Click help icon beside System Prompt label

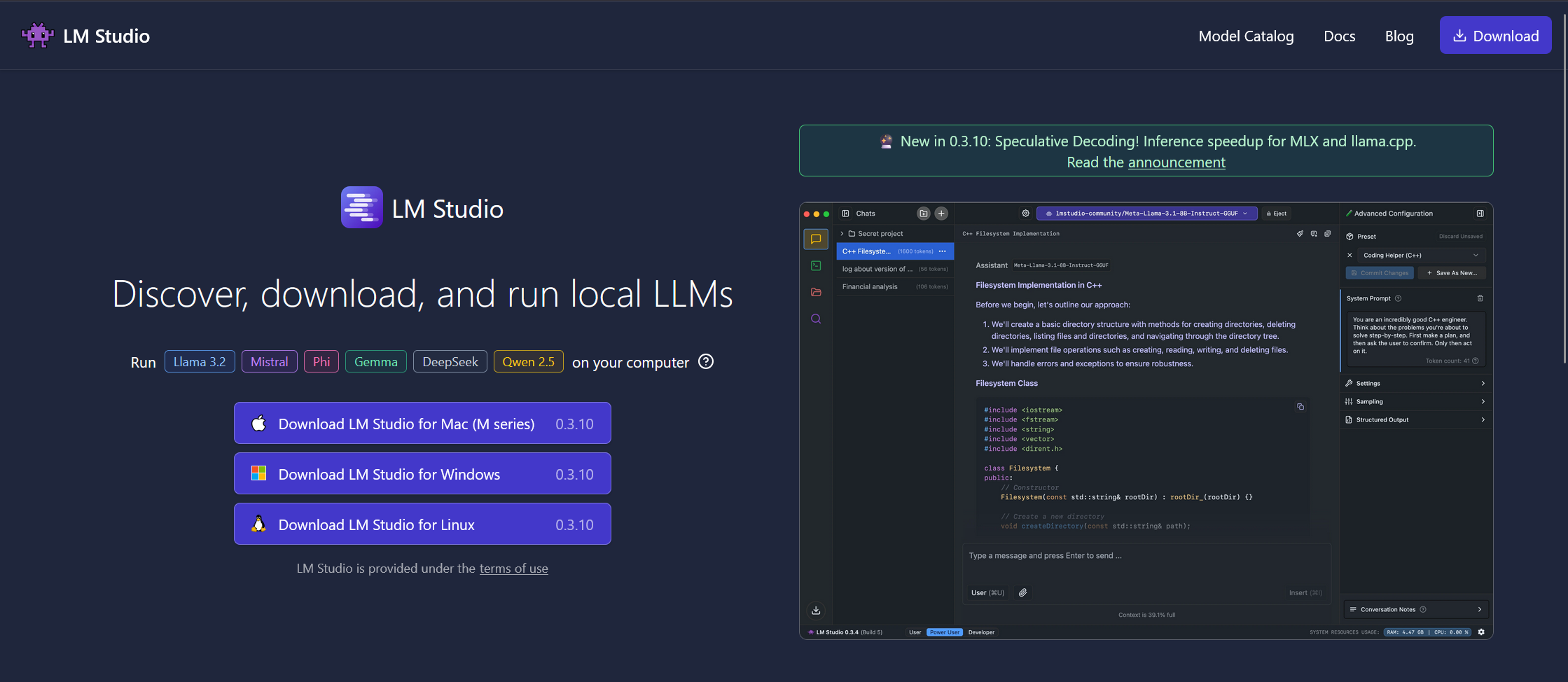pyautogui.click(x=1398, y=298)
